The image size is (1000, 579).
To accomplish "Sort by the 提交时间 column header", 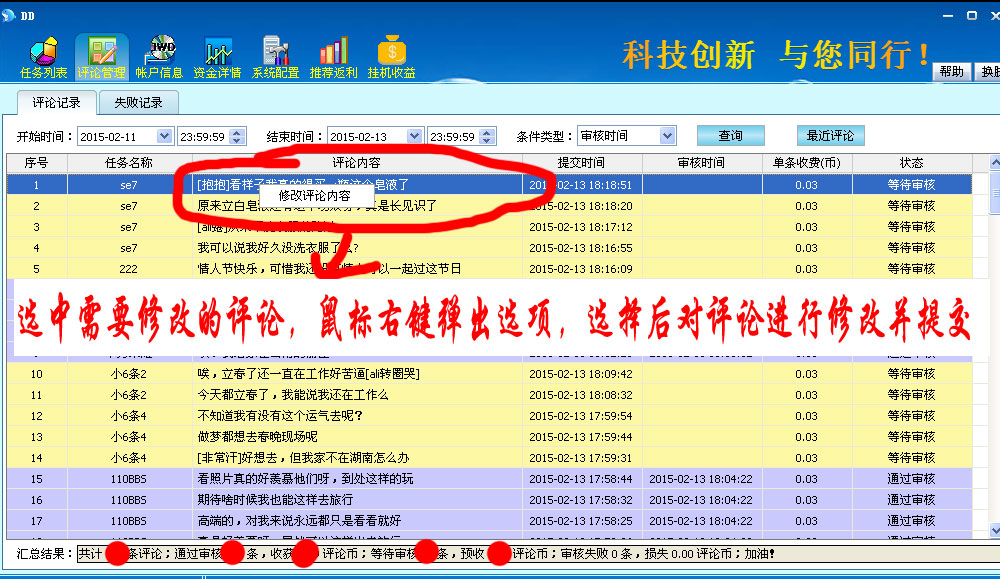I will 582,163.
